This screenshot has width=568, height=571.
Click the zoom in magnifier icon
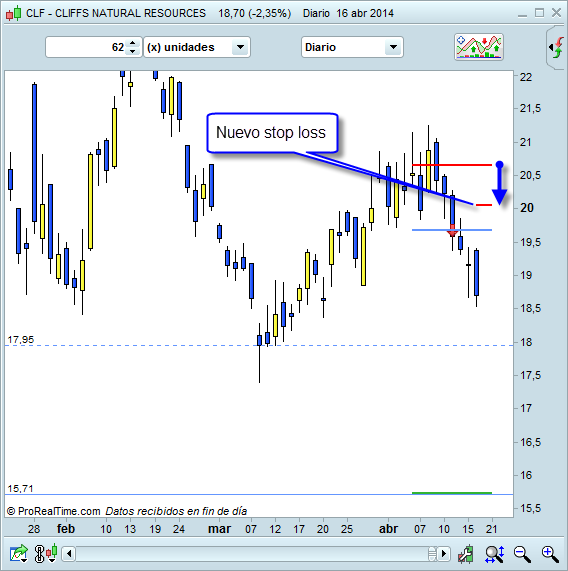click(x=550, y=554)
